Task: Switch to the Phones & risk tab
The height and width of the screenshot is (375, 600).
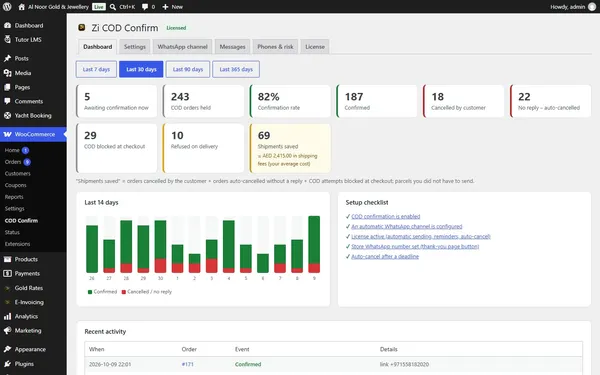Action: tap(275, 47)
